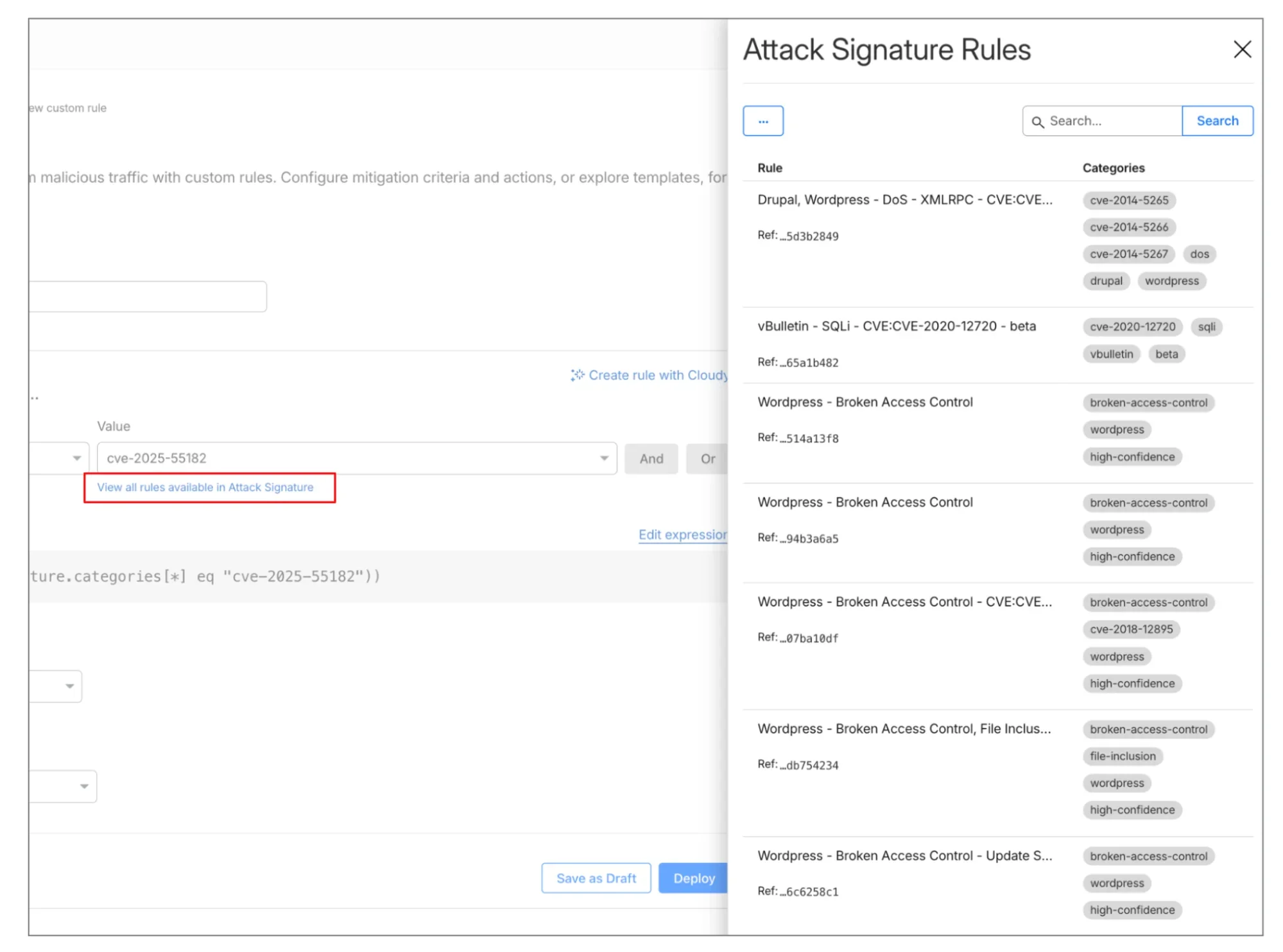Click the Save as Draft button

(596, 878)
